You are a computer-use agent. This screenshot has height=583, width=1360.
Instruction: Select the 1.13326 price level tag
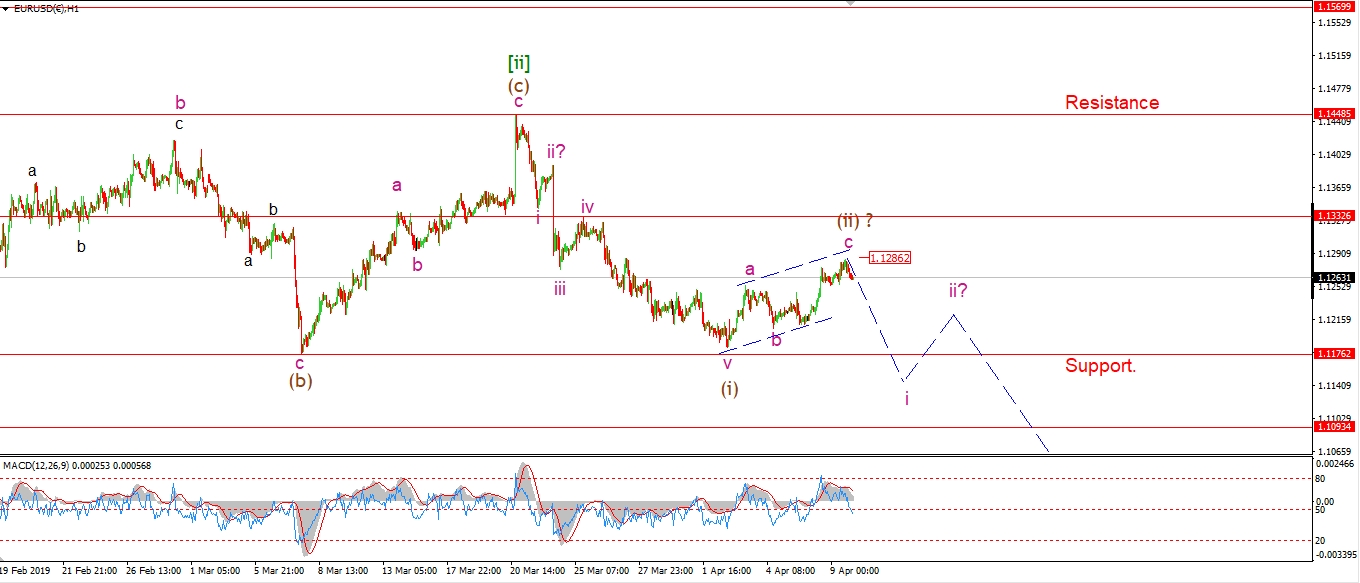1334,216
